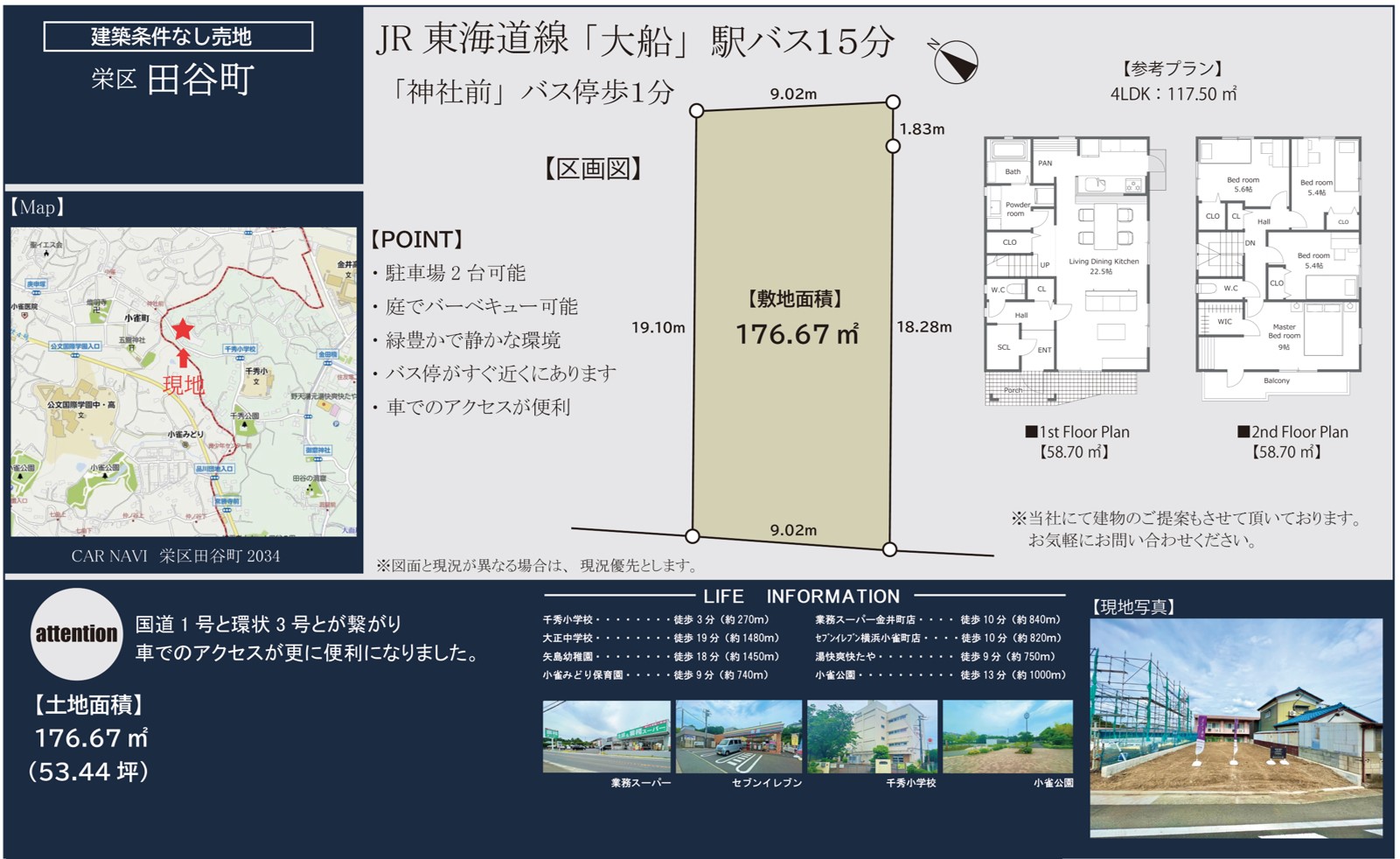Select the bottom-left corner marker of the plot
The height and width of the screenshot is (859, 1400).
point(693,536)
